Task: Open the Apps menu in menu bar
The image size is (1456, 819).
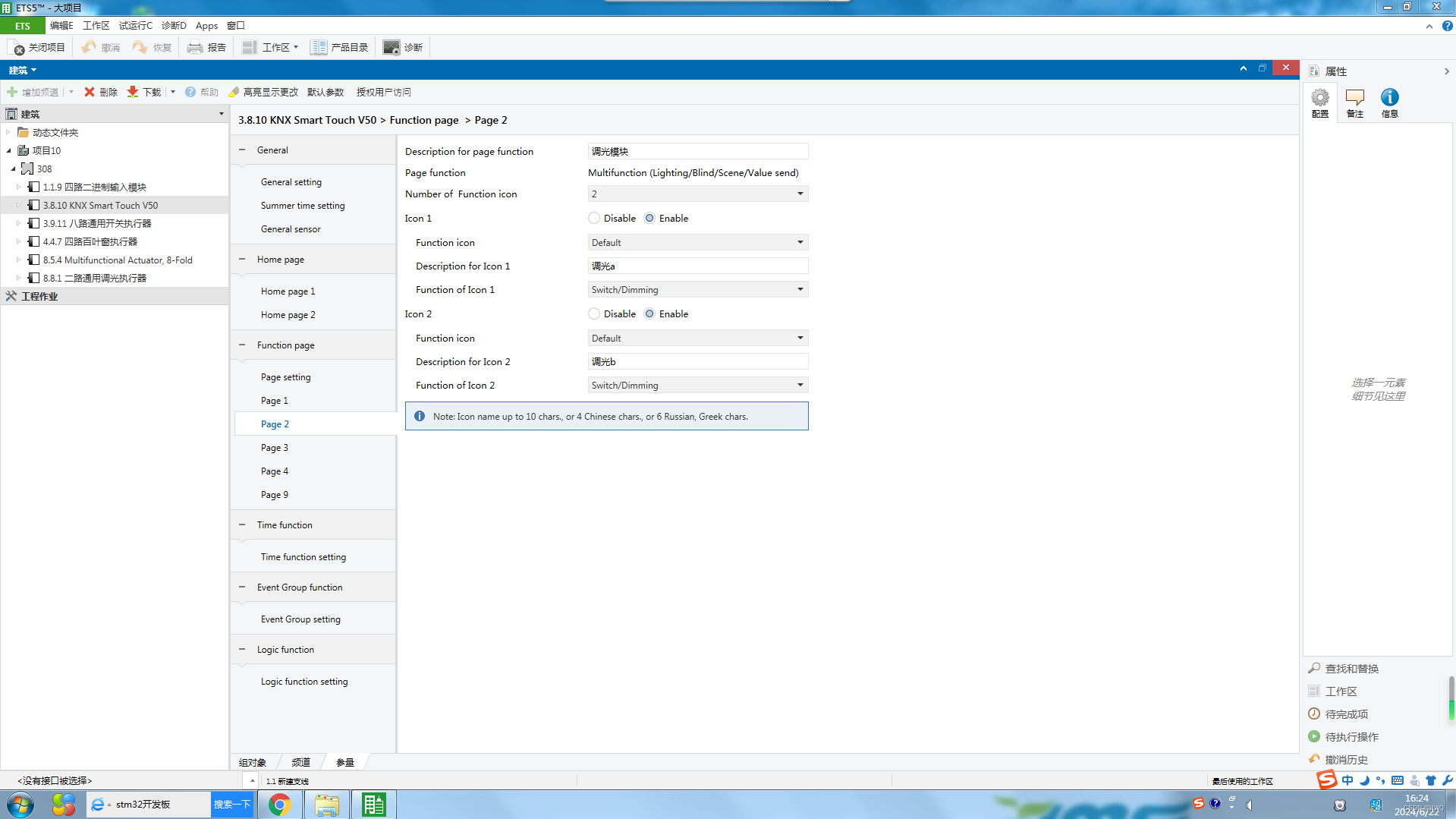Action: coord(206,25)
